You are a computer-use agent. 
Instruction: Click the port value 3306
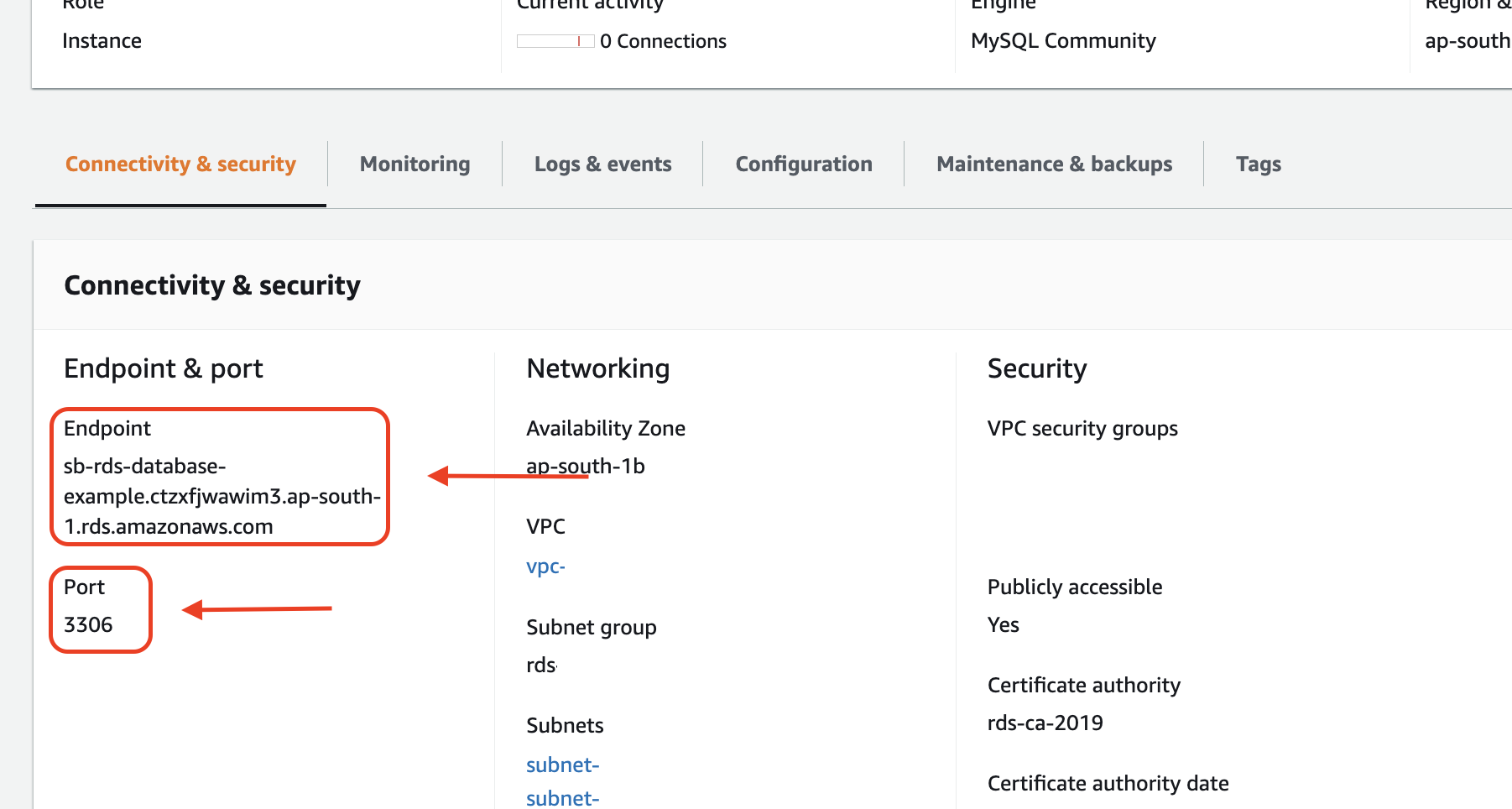click(88, 625)
